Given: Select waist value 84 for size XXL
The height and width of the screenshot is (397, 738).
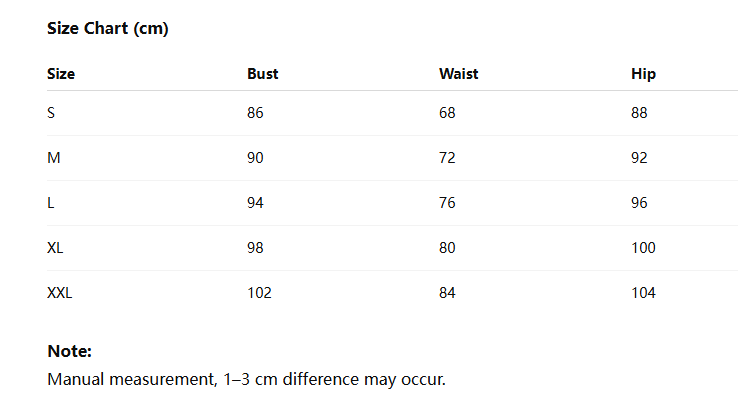Looking at the screenshot, I should 447,293.
